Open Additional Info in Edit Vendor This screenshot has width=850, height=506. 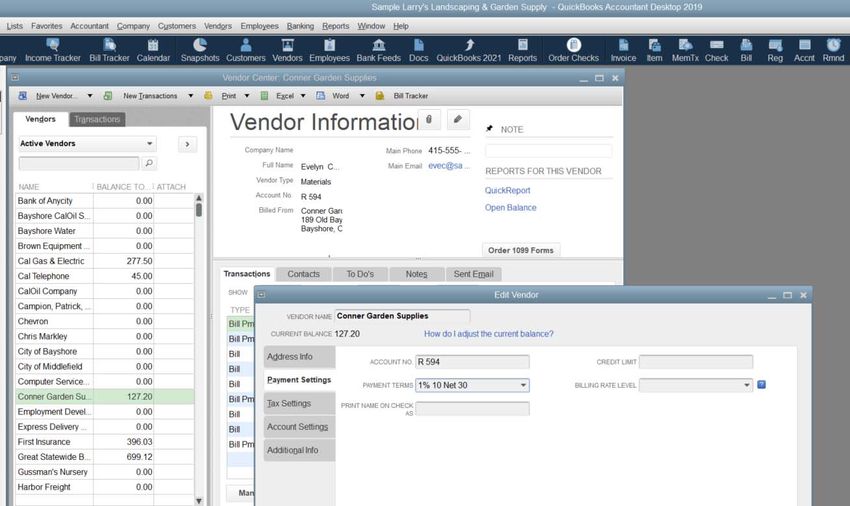[x=300, y=450]
